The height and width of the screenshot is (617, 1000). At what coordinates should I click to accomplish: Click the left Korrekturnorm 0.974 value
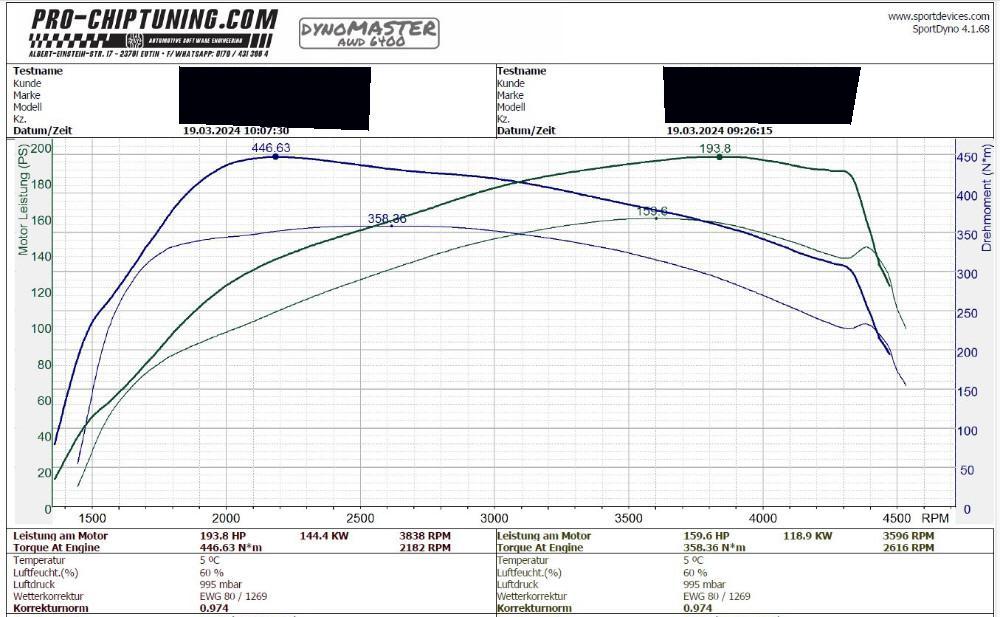tap(215, 608)
